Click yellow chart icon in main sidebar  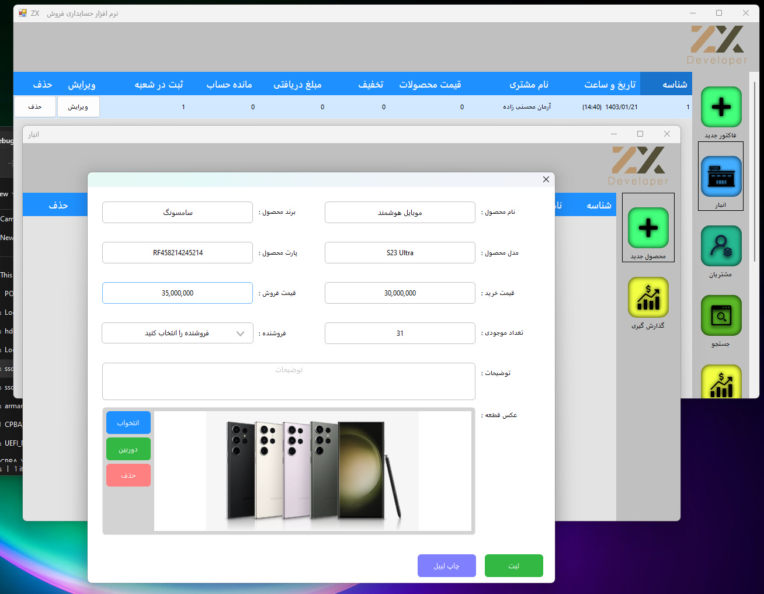pyautogui.click(x=721, y=382)
